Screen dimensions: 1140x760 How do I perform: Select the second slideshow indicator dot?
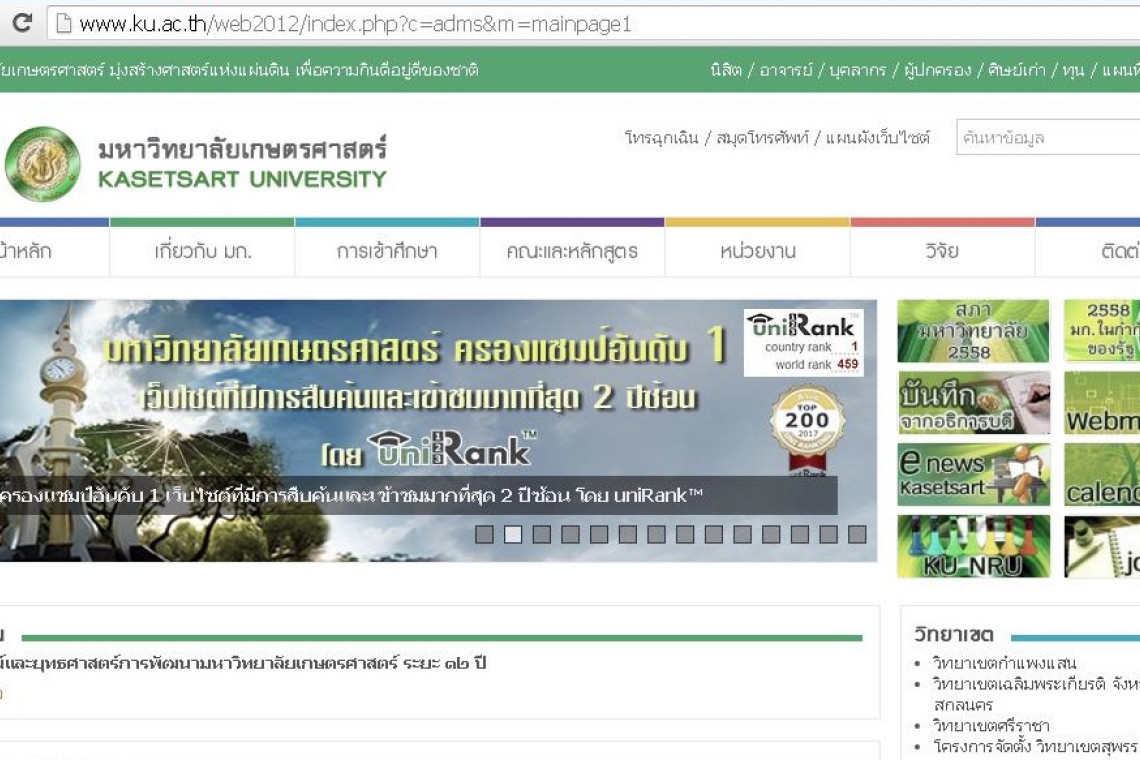(513, 534)
